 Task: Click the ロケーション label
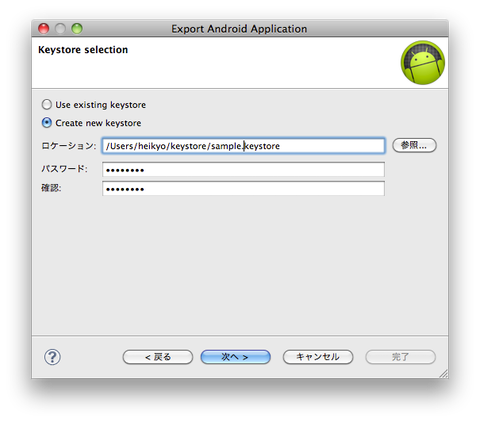[68, 146]
